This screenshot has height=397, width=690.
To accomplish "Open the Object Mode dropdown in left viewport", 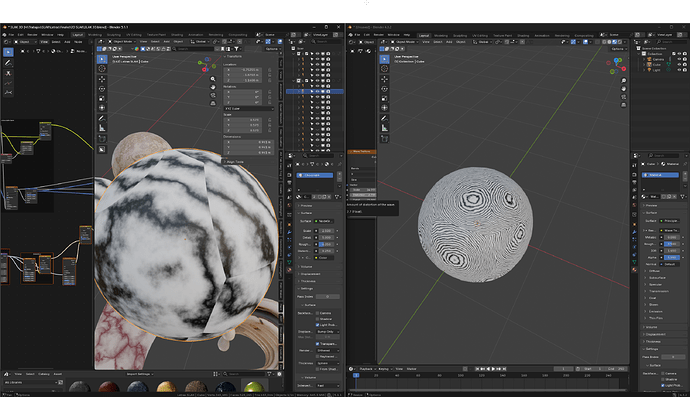I will point(121,41).
